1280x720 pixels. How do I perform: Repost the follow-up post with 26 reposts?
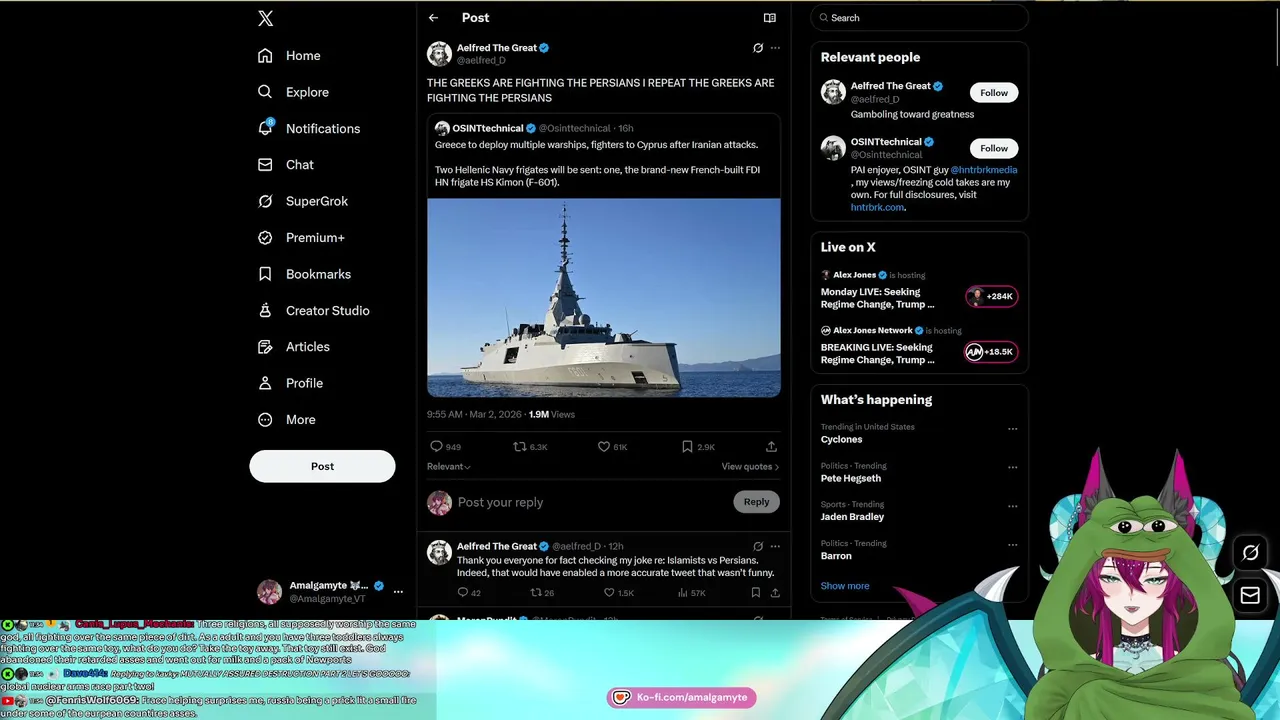click(x=536, y=593)
